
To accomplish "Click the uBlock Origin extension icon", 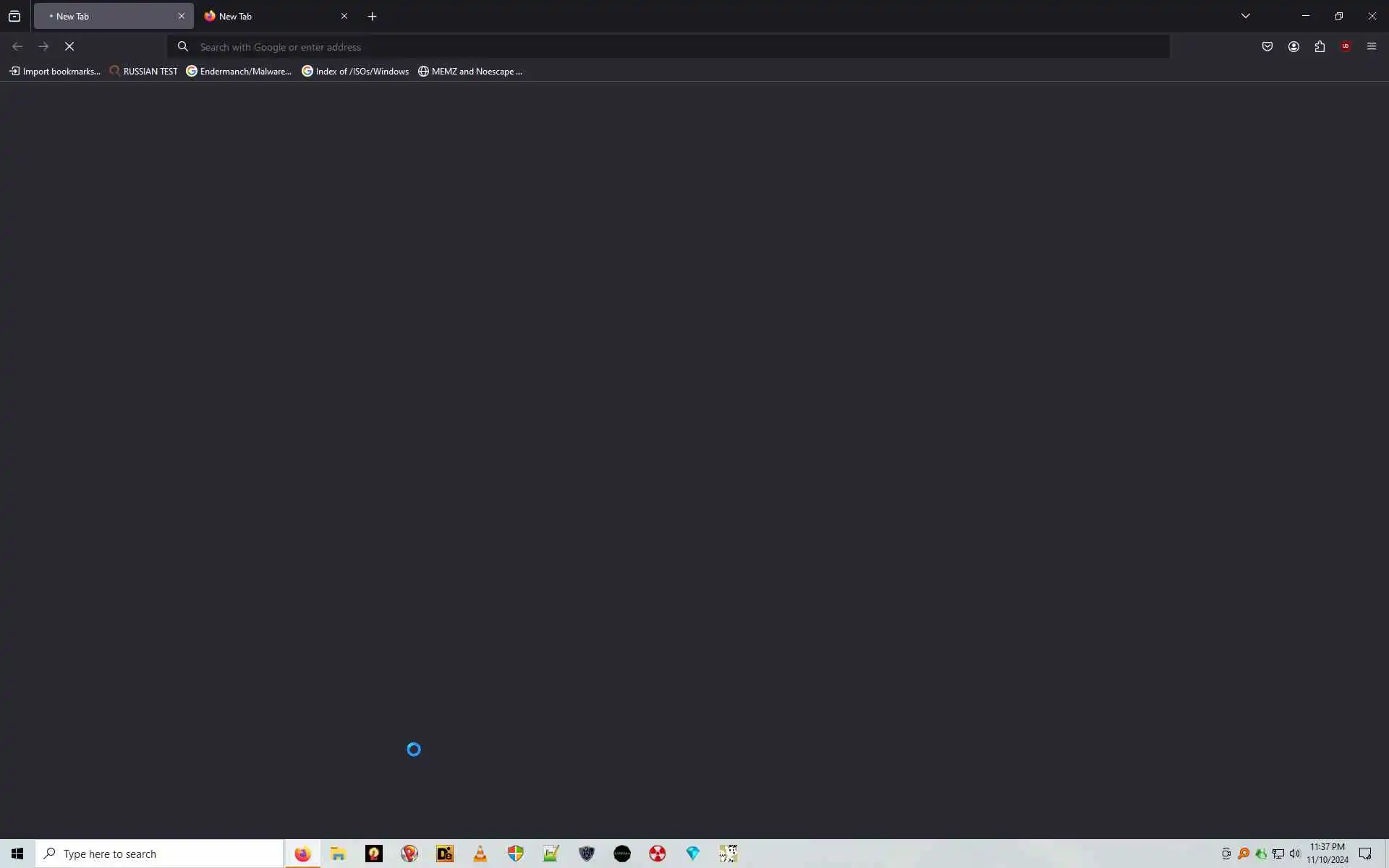I will pos(1345,46).
